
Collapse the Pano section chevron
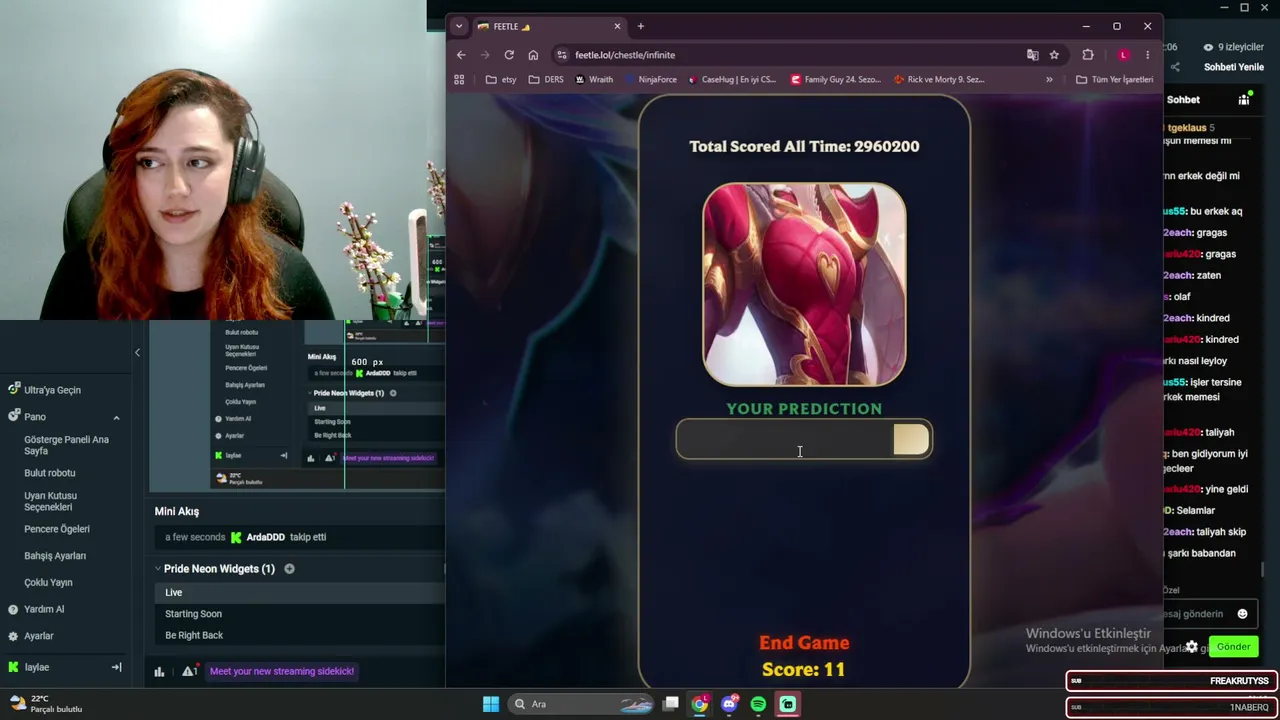click(x=116, y=417)
